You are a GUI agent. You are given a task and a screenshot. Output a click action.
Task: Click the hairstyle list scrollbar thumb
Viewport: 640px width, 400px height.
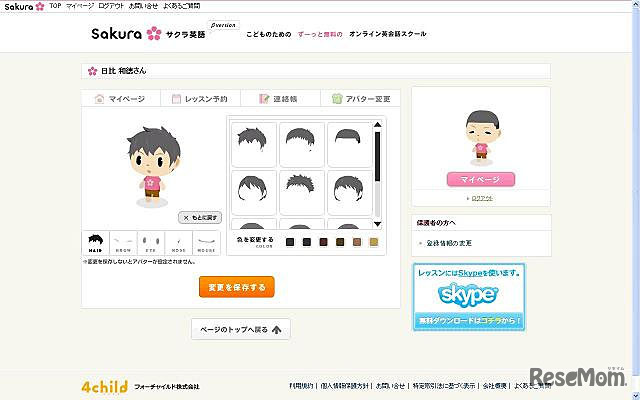[378, 156]
